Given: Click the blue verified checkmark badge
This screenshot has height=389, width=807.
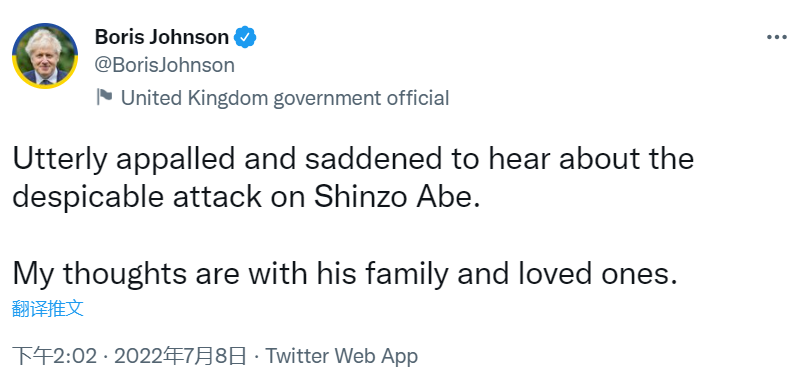Looking at the screenshot, I should [245, 38].
